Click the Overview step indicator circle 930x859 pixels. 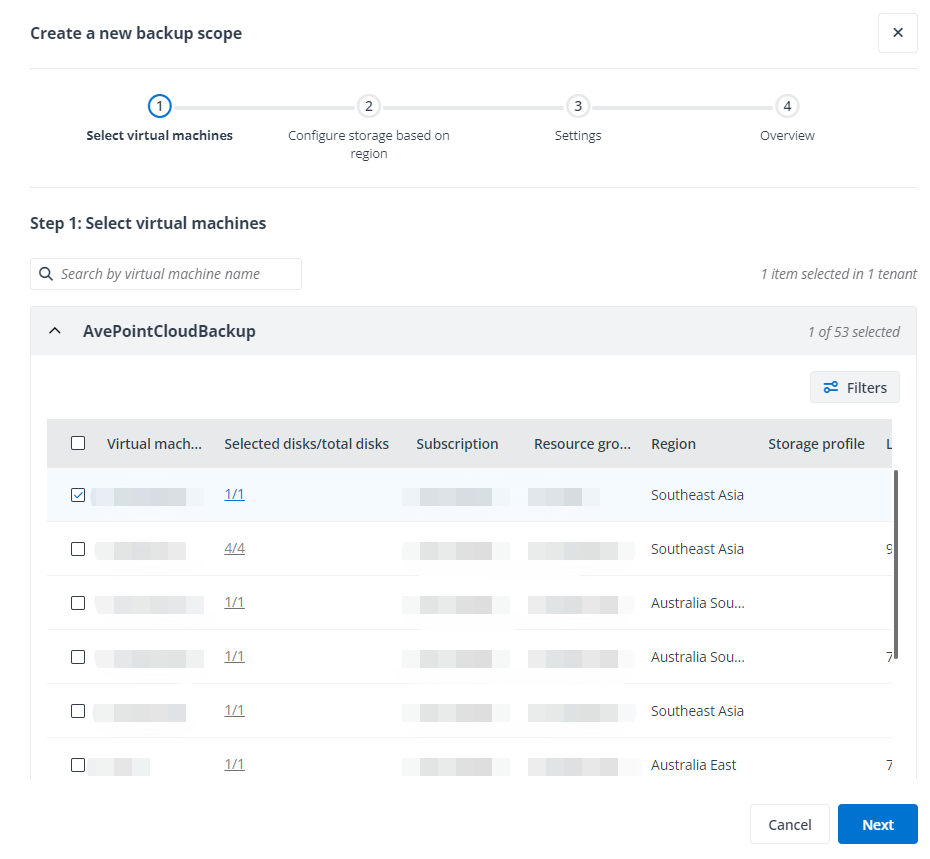(x=786, y=106)
